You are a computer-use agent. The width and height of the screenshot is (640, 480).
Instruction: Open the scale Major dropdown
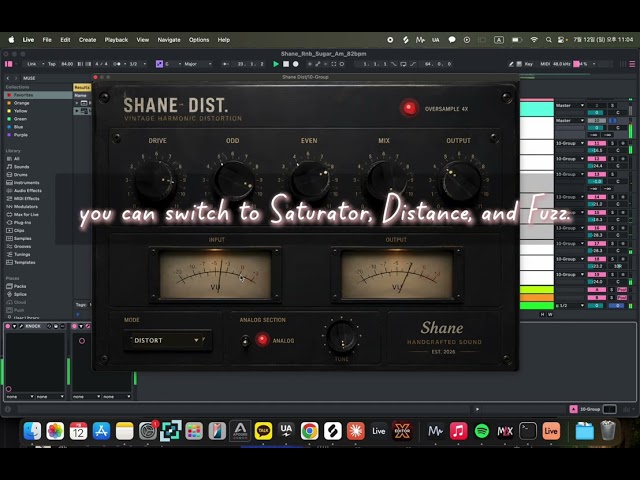tap(198, 64)
